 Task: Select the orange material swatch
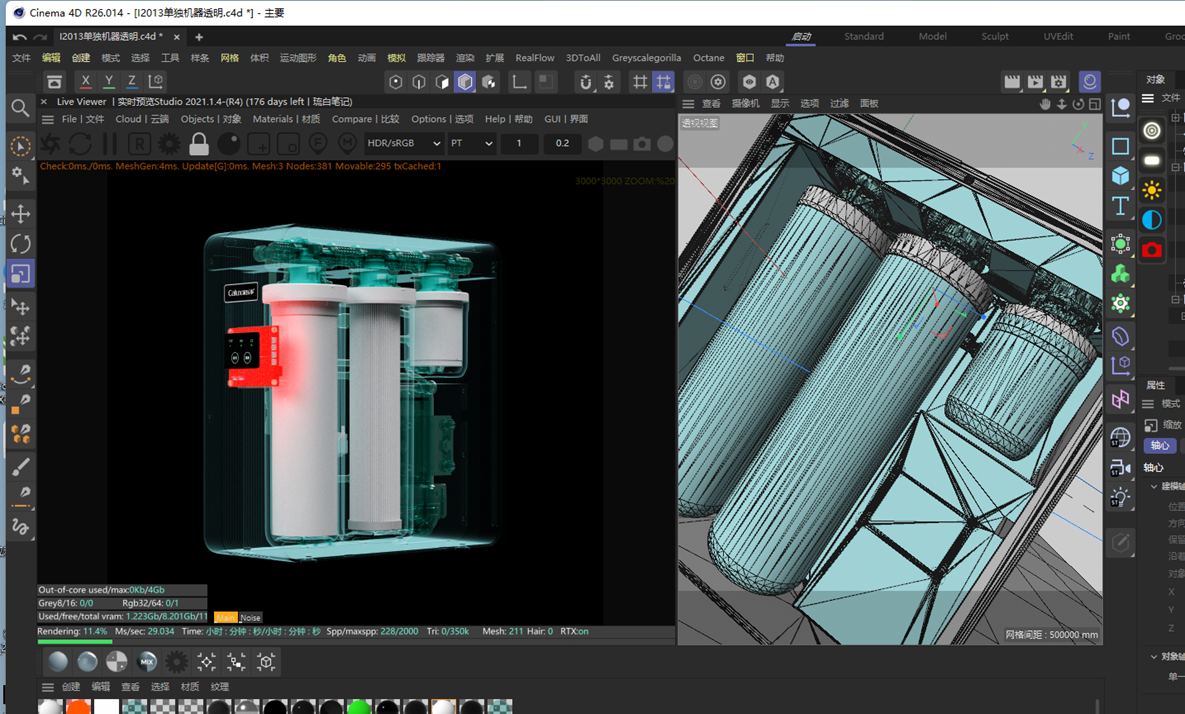click(78, 706)
